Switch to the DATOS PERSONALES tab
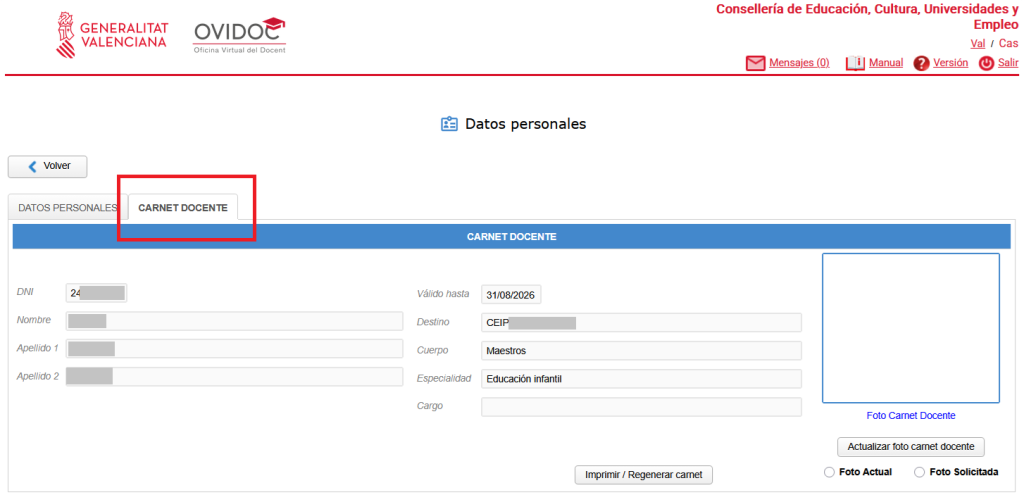The width and height of the screenshot is (1024, 495). [x=67, y=208]
